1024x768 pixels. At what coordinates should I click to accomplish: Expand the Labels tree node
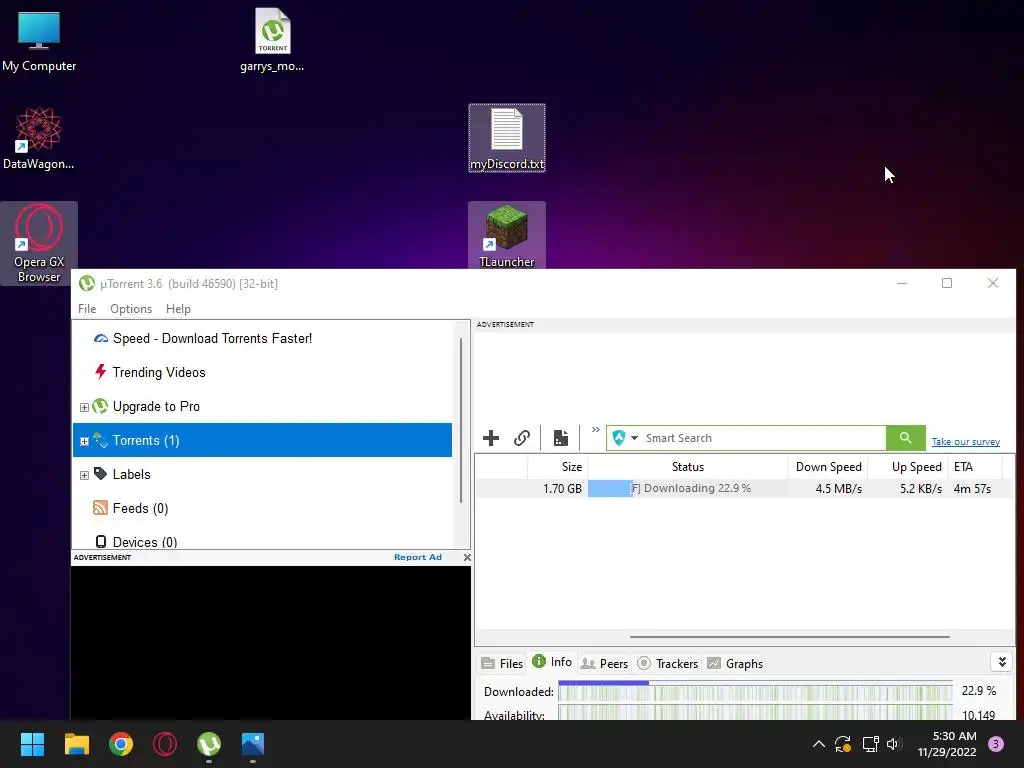(84, 475)
